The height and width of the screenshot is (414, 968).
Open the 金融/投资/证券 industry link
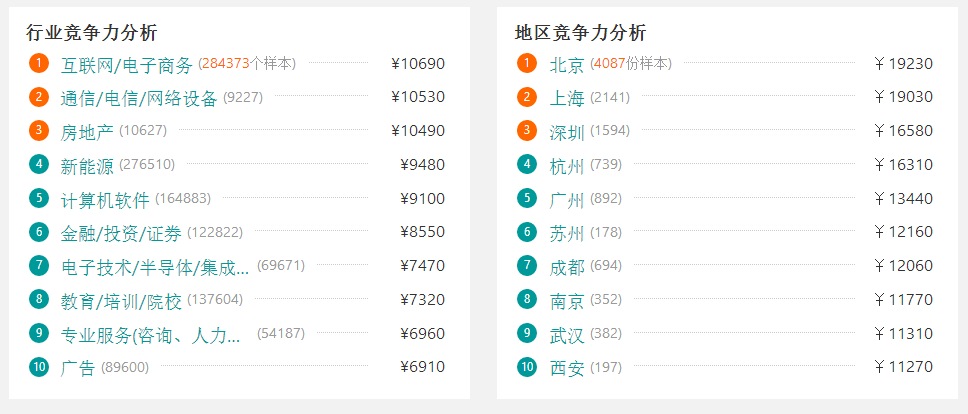coord(121,234)
